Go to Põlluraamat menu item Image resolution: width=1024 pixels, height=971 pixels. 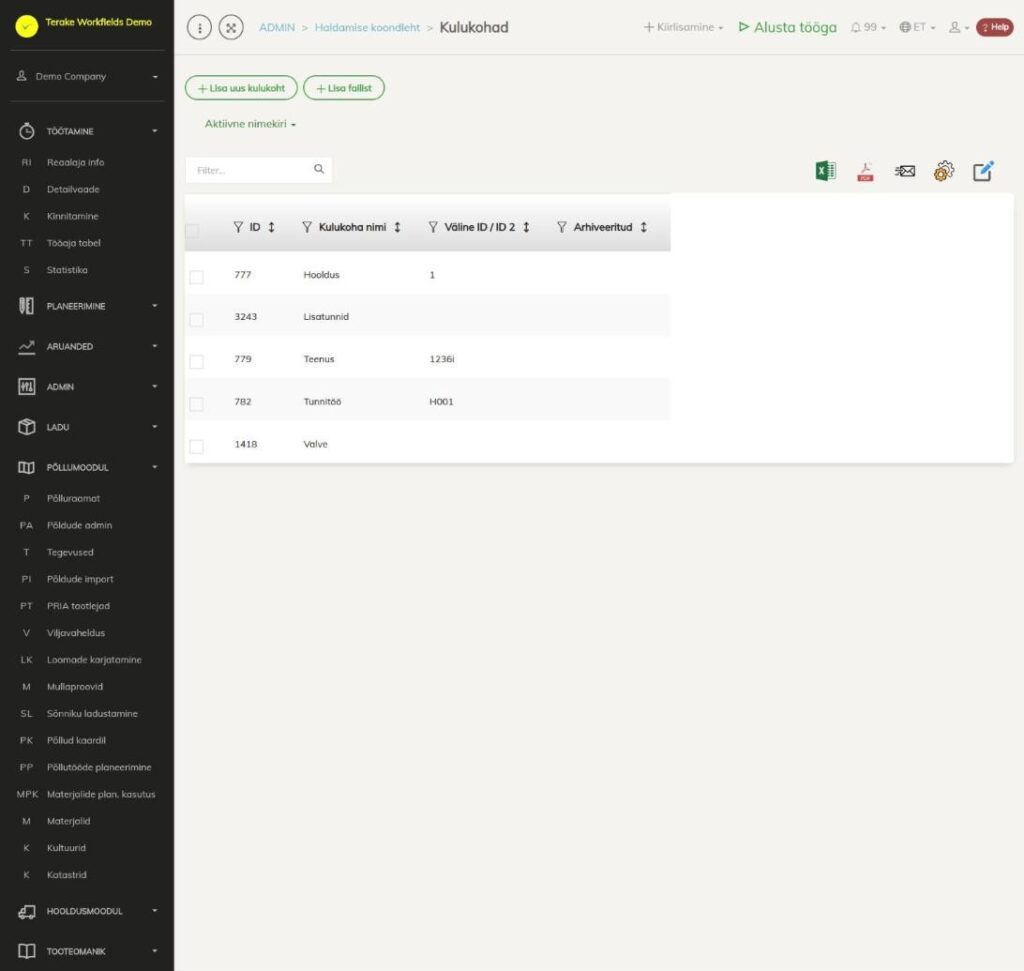[73, 498]
